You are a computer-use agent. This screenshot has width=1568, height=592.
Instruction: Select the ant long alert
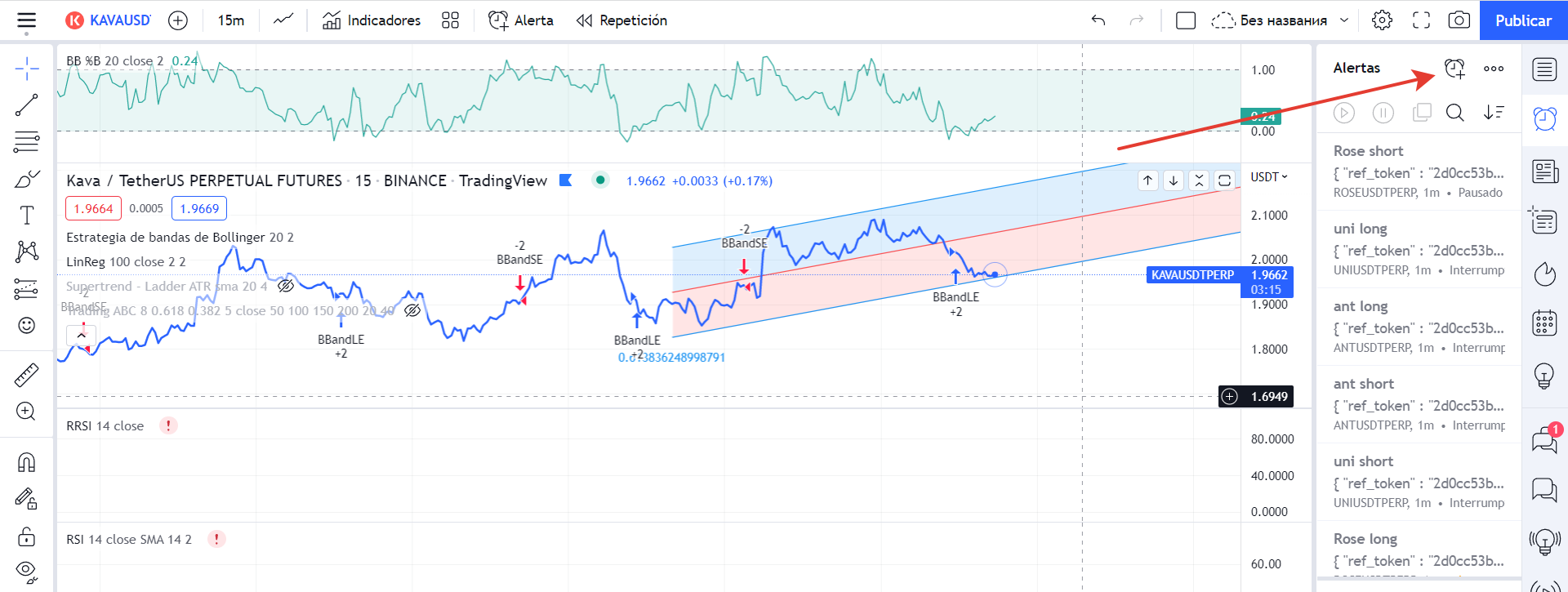[x=1419, y=327]
